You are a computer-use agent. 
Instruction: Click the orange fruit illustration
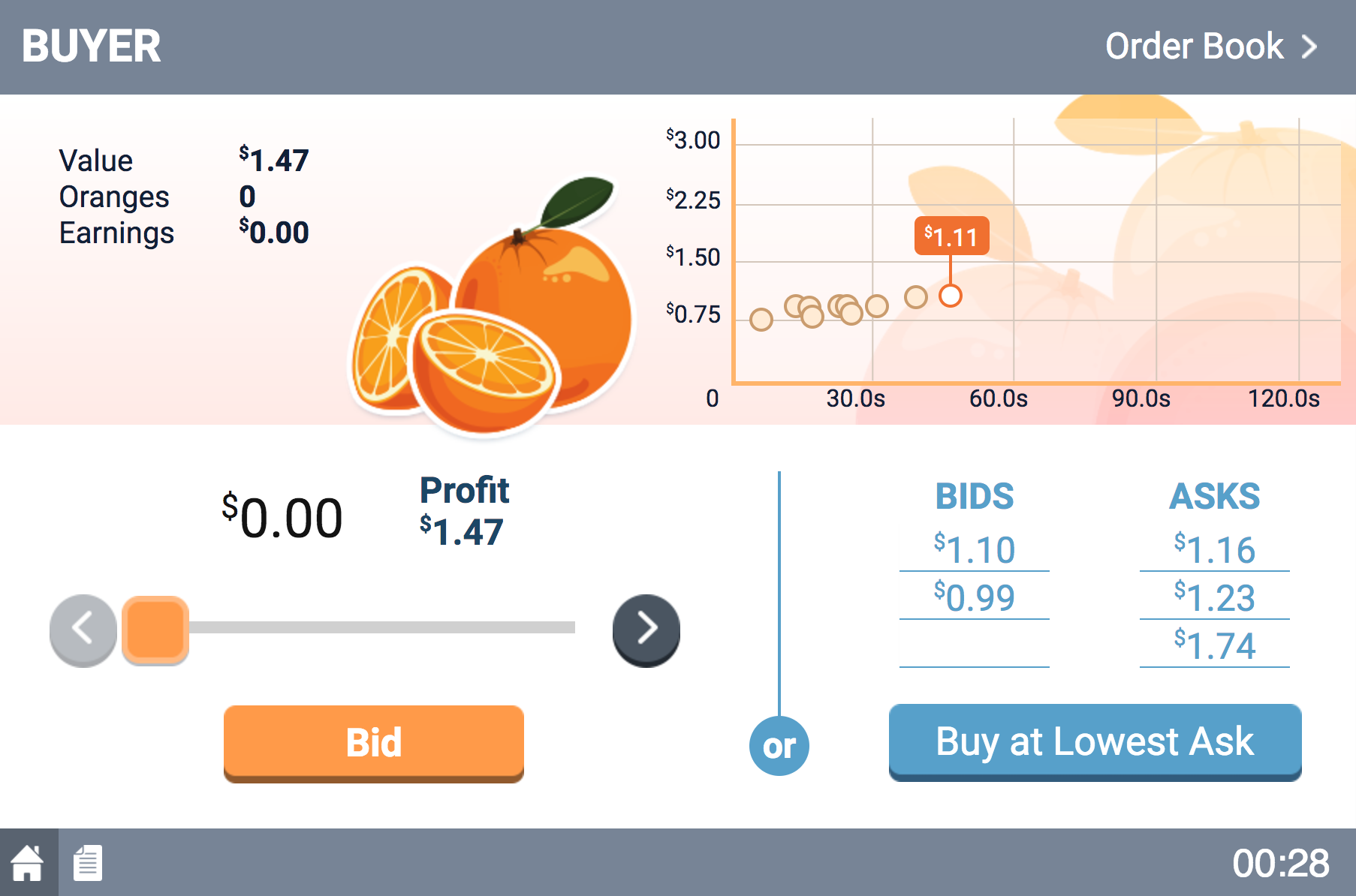coord(492,308)
